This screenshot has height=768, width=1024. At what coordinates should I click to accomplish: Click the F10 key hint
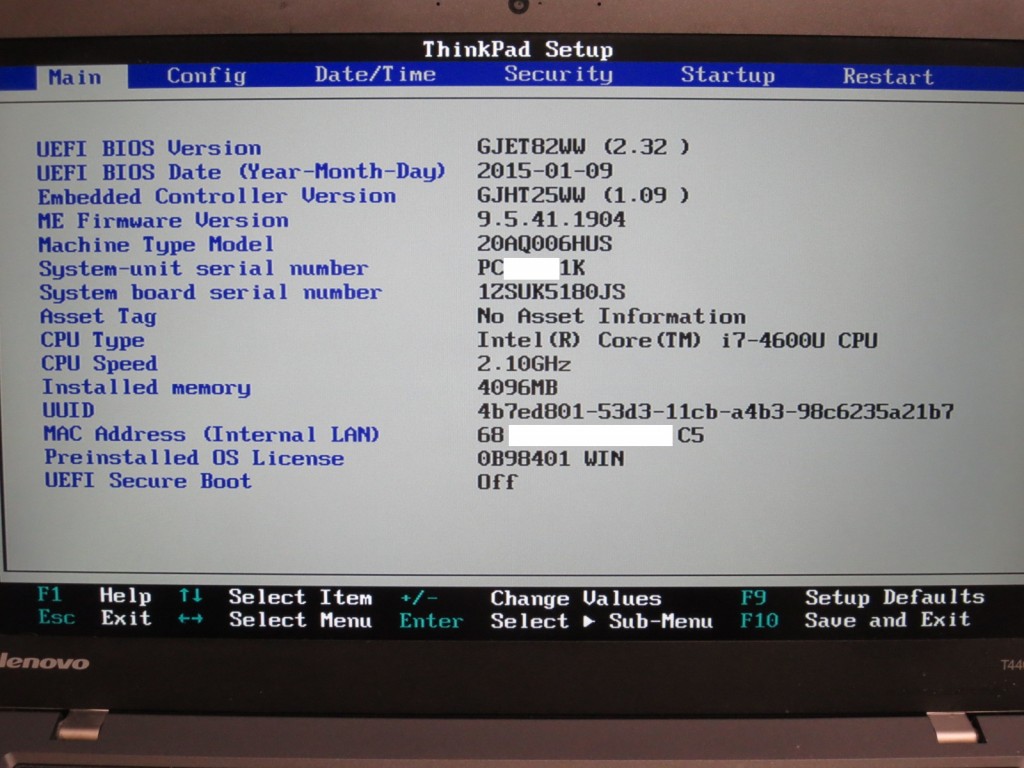point(759,620)
